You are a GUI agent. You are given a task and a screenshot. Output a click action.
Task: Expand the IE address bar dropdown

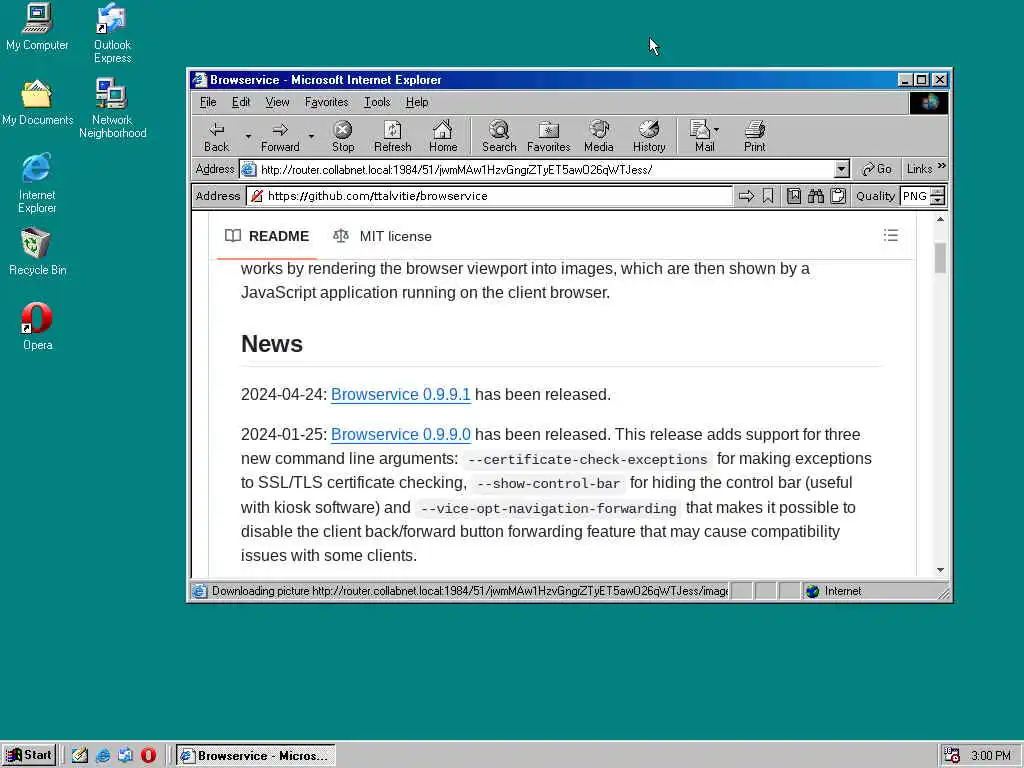point(841,170)
